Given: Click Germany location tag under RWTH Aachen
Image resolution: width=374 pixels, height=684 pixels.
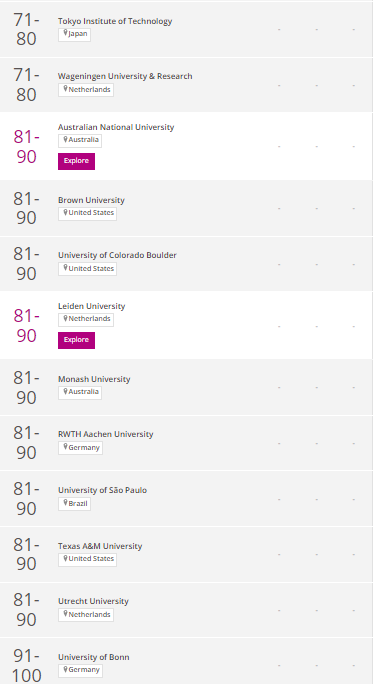Looking at the screenshot, I should (80, 448).
